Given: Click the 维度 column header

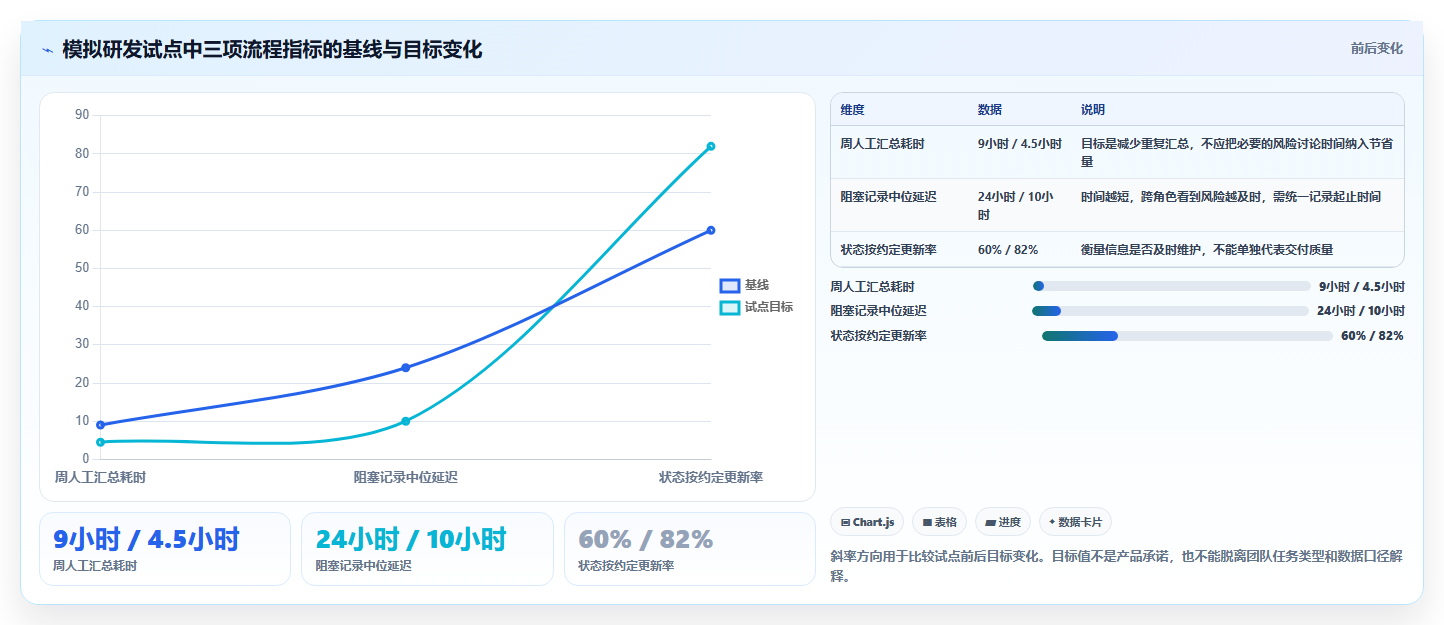Looking at the screenshot, I should click(852, 110).
